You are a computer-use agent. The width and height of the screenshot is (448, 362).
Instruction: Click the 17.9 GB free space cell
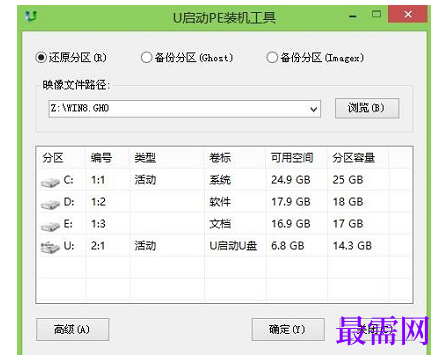click(x=291, y=202)
